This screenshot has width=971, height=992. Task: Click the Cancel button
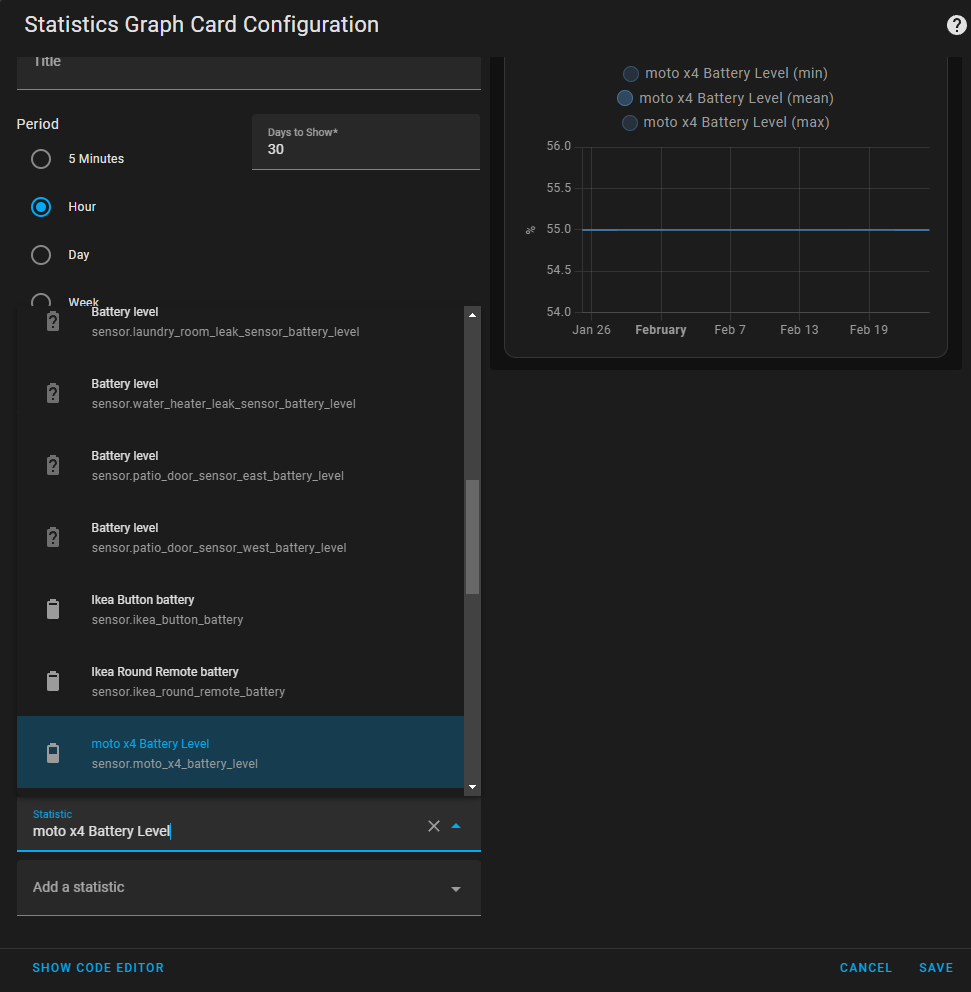click(865, 967)
